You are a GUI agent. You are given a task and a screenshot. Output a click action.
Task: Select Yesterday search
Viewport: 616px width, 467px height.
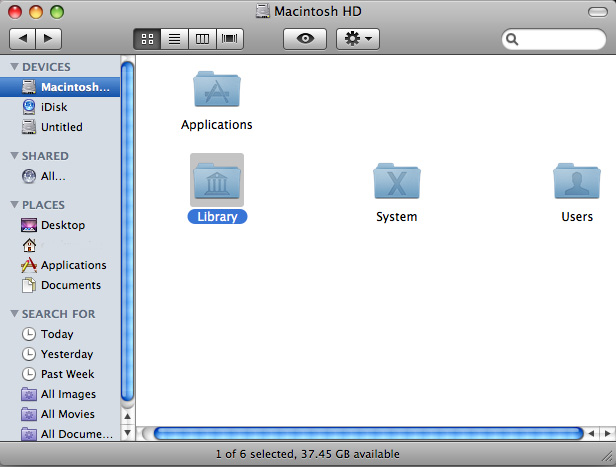60,354
